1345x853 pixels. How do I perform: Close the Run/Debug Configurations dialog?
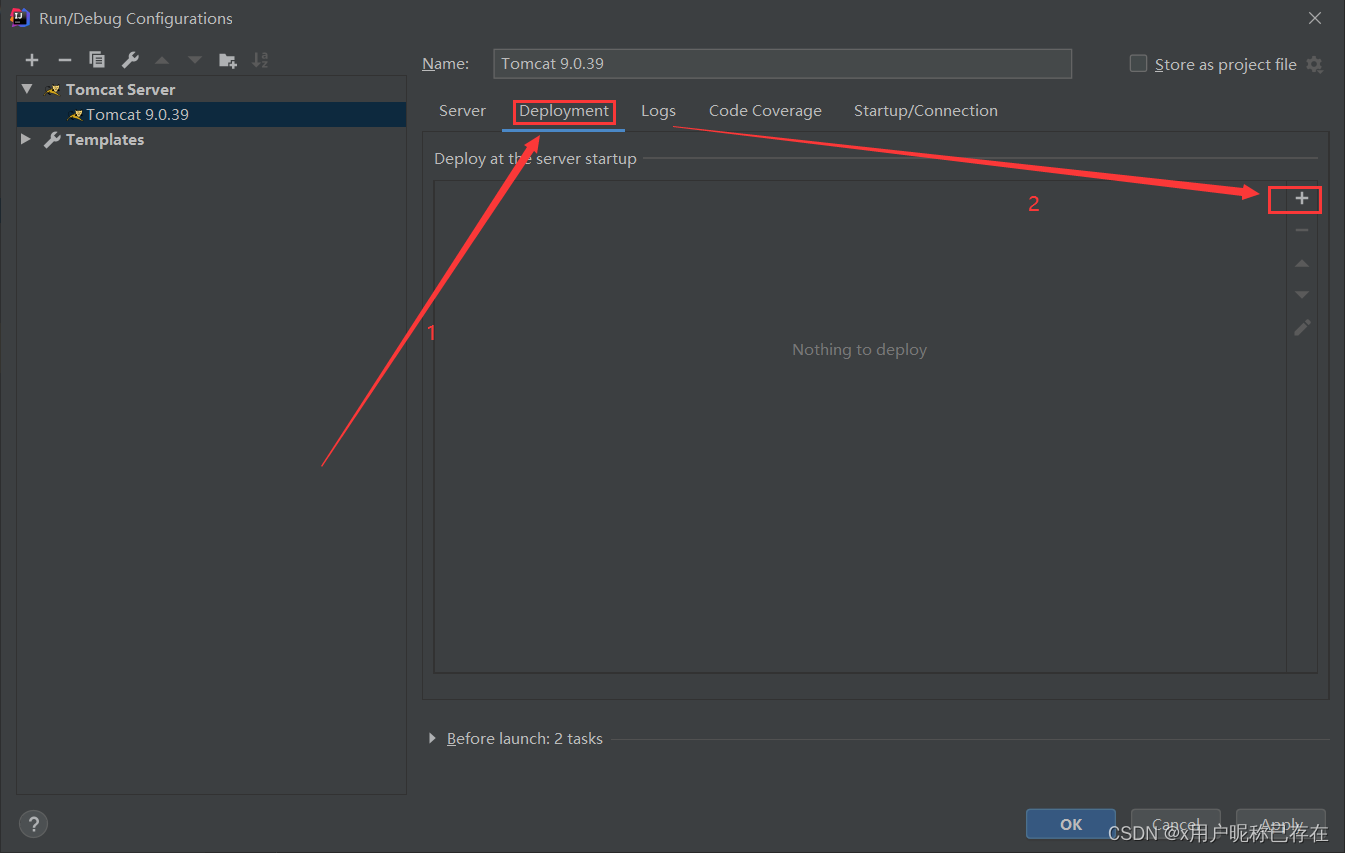1315,18
